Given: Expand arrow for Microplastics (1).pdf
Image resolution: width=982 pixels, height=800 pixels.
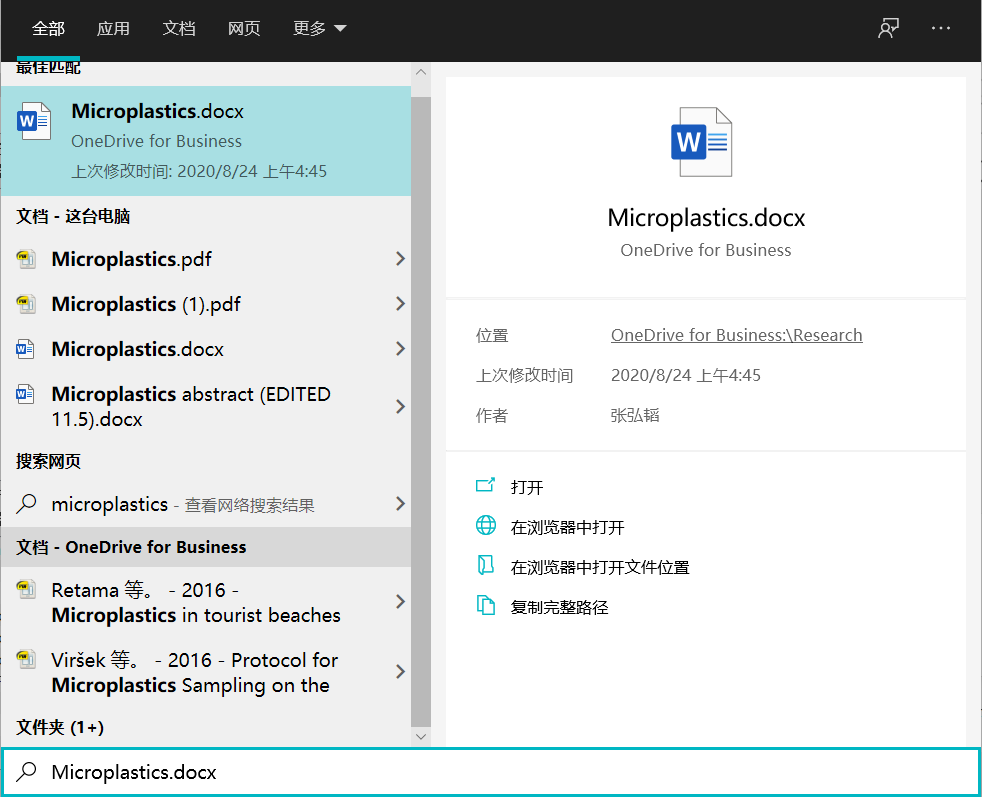Looking at the screenshot, I should click(x=400, y=304).
